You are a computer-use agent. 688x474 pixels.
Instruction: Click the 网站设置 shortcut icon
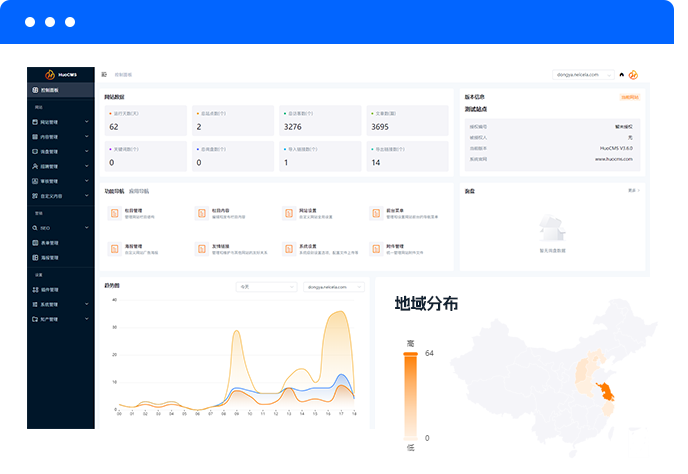289,213
